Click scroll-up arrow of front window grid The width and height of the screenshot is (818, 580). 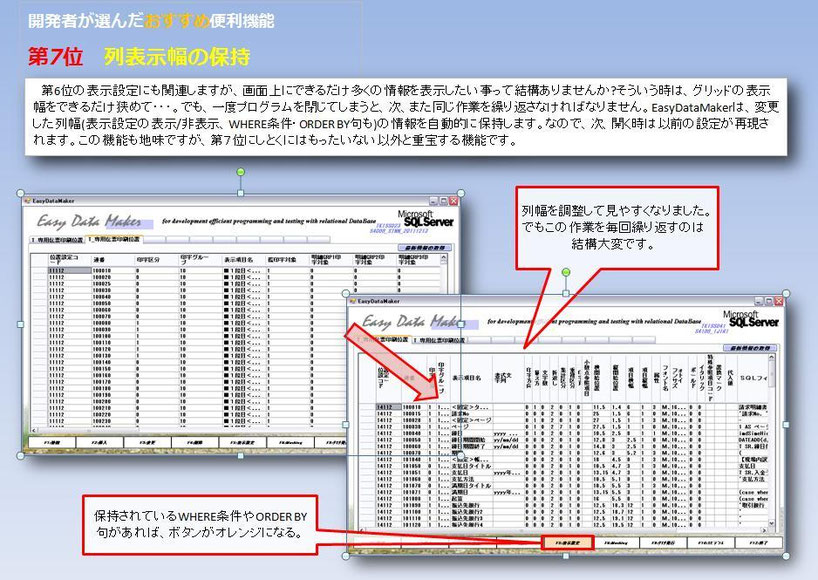pyautogui.click(x=772, y=358)
